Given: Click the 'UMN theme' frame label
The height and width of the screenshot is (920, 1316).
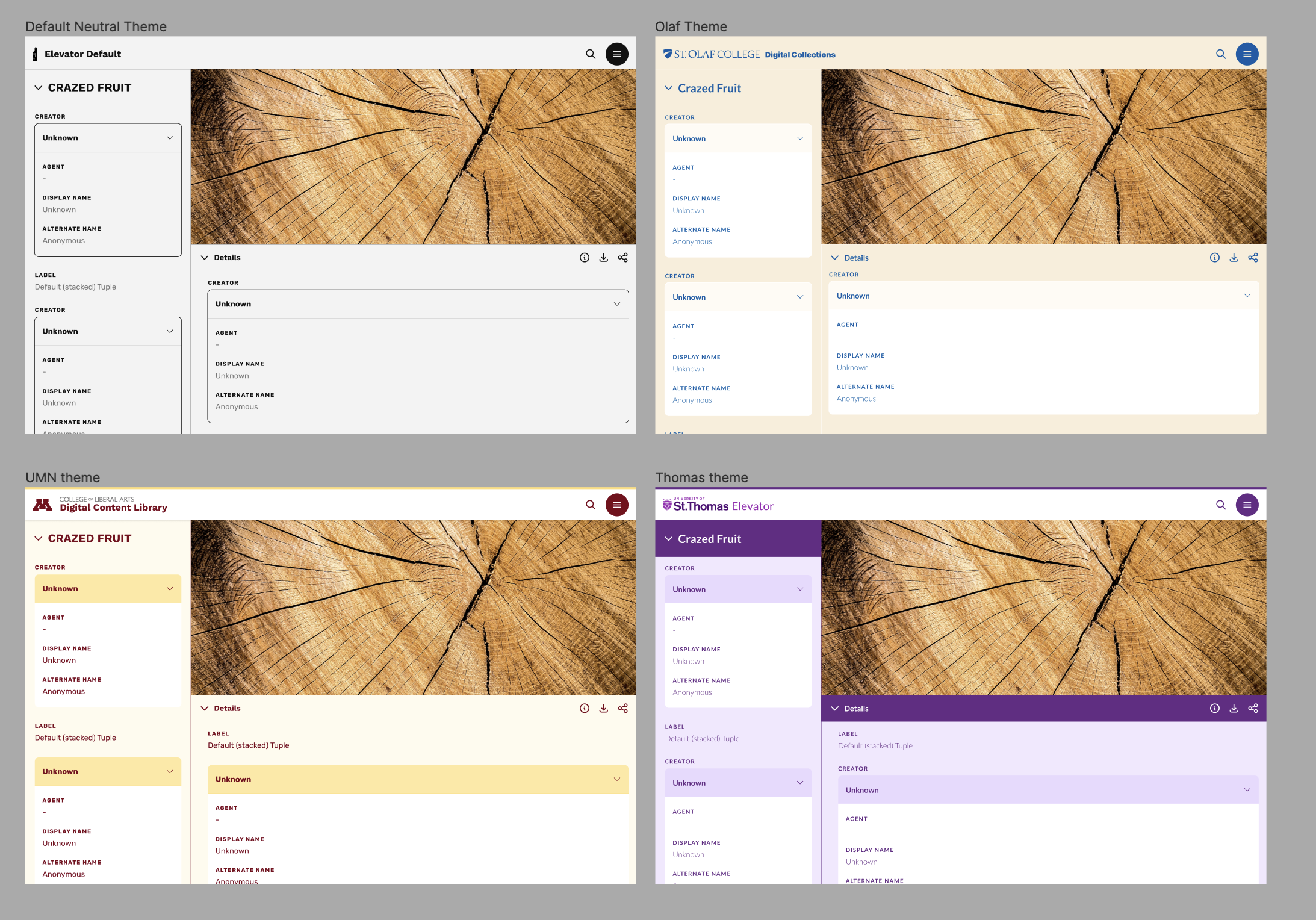Looking at the screenshot, I should click(63, 477).
